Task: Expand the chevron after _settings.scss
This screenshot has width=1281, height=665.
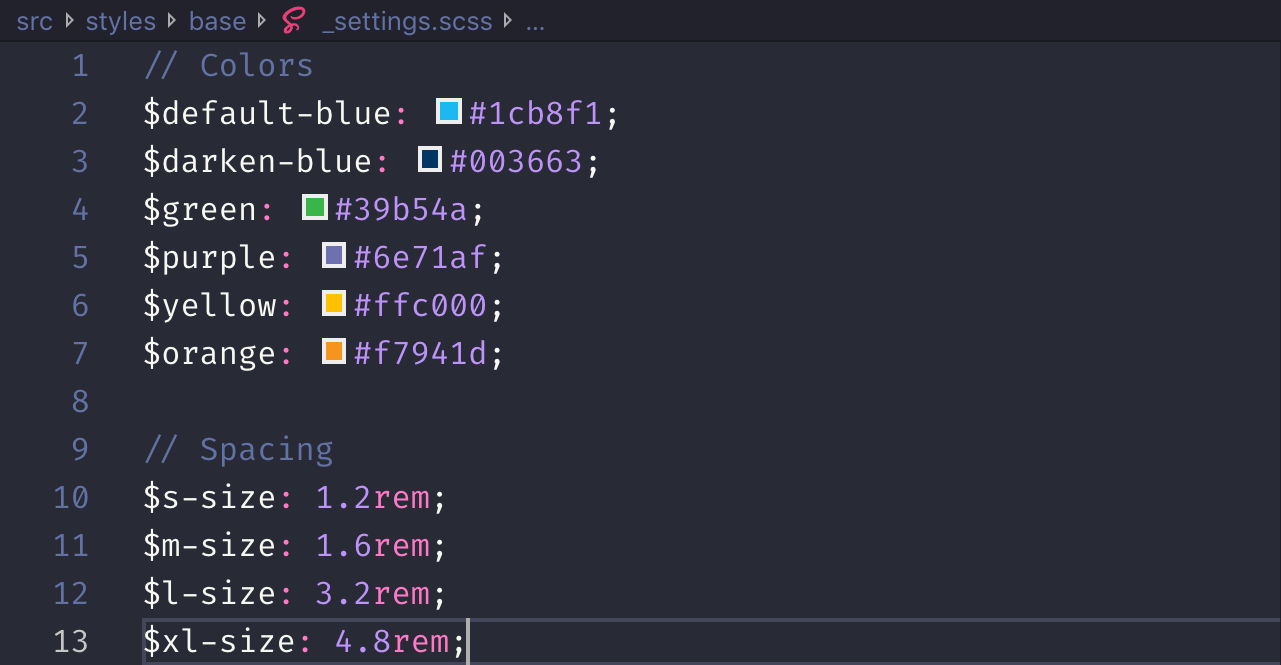Action: click(508, 20)
